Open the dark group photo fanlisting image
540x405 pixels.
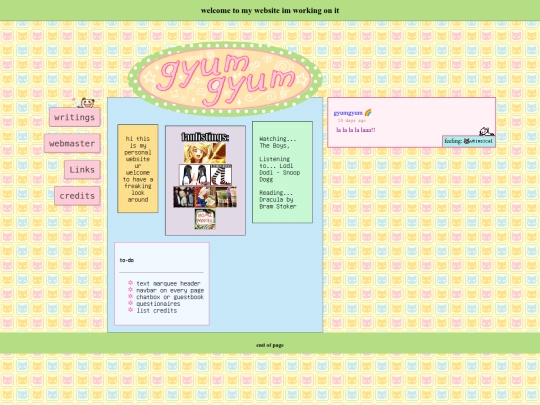point(184,197)
